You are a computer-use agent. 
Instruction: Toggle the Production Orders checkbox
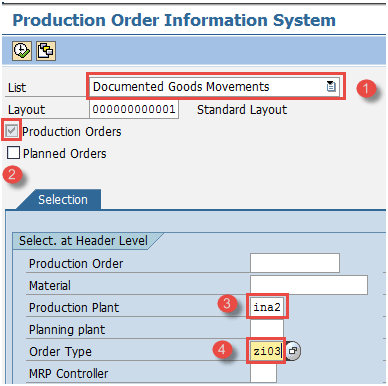coord(12,131)
